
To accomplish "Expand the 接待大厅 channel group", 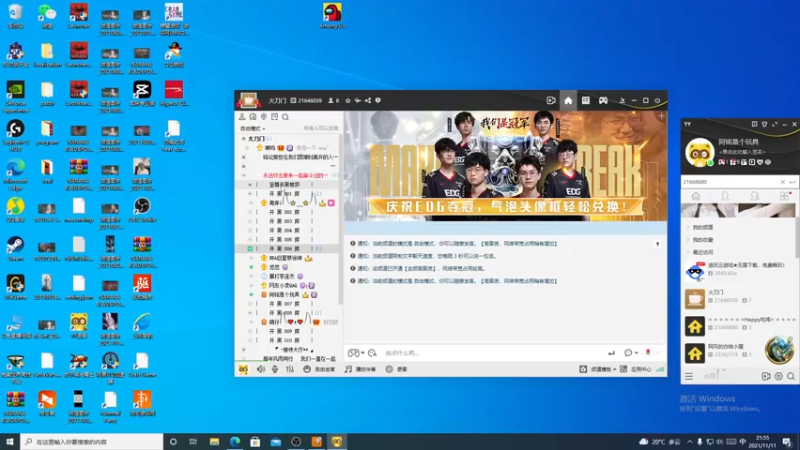I will 243,349.
